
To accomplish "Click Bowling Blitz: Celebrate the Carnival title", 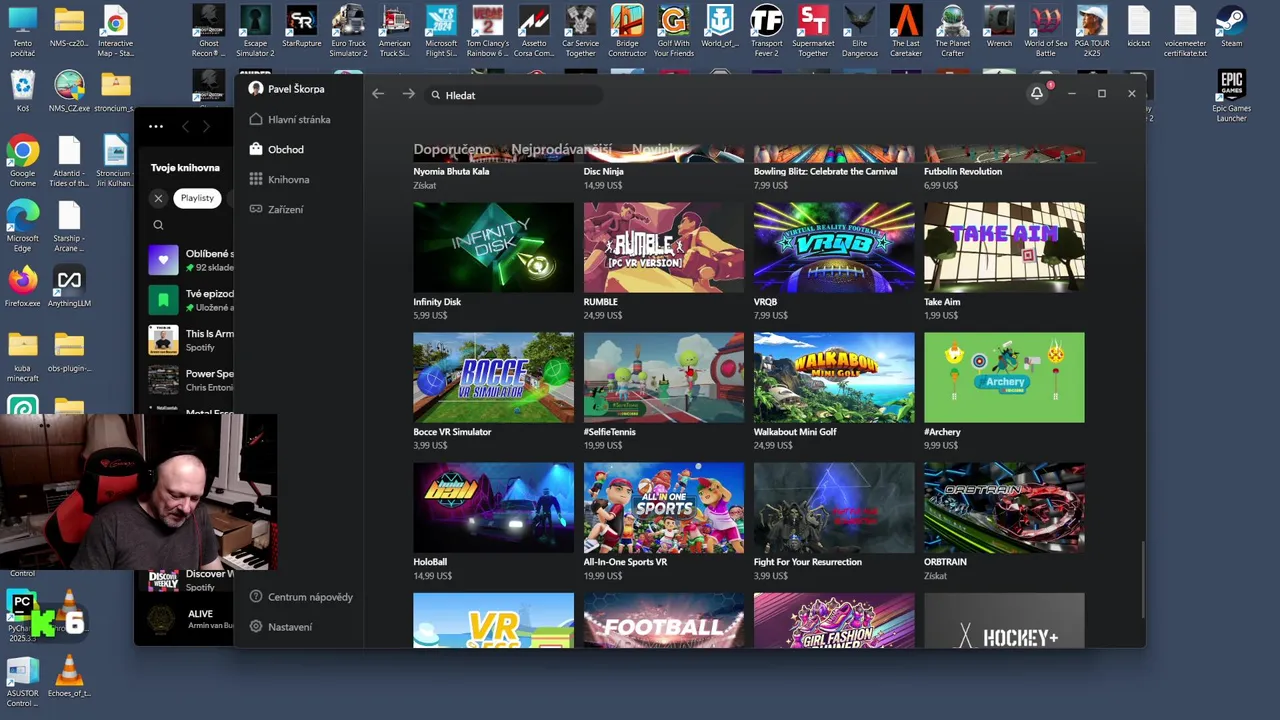I will coord(825,171).
